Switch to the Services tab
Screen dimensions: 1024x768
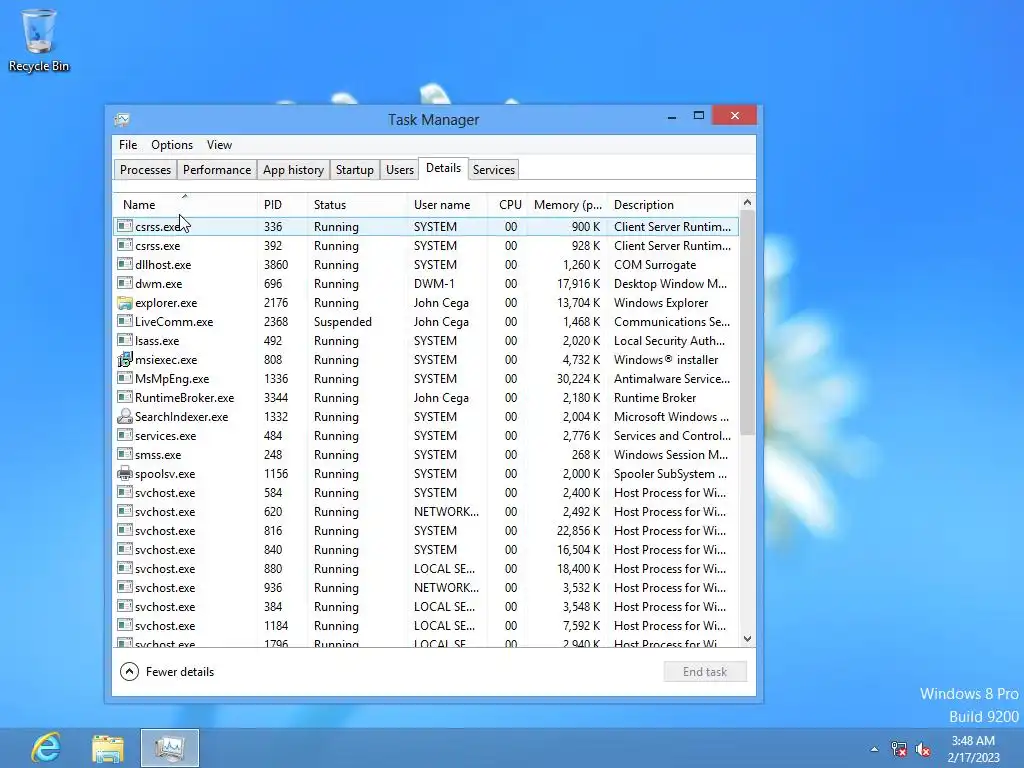[x=494, y=170]
